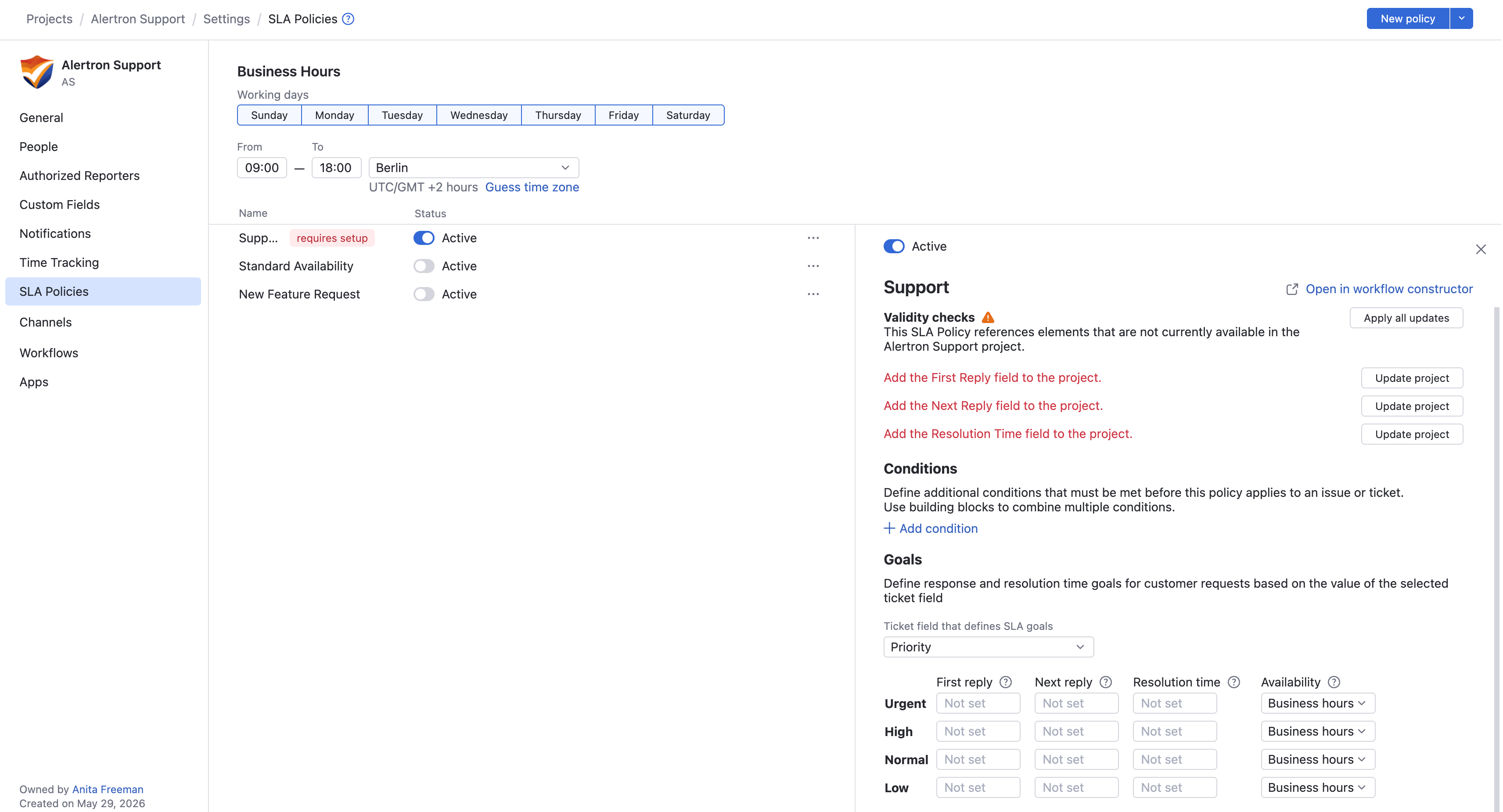Open Availability dropdown for Normal row

tap(1317, 759)
